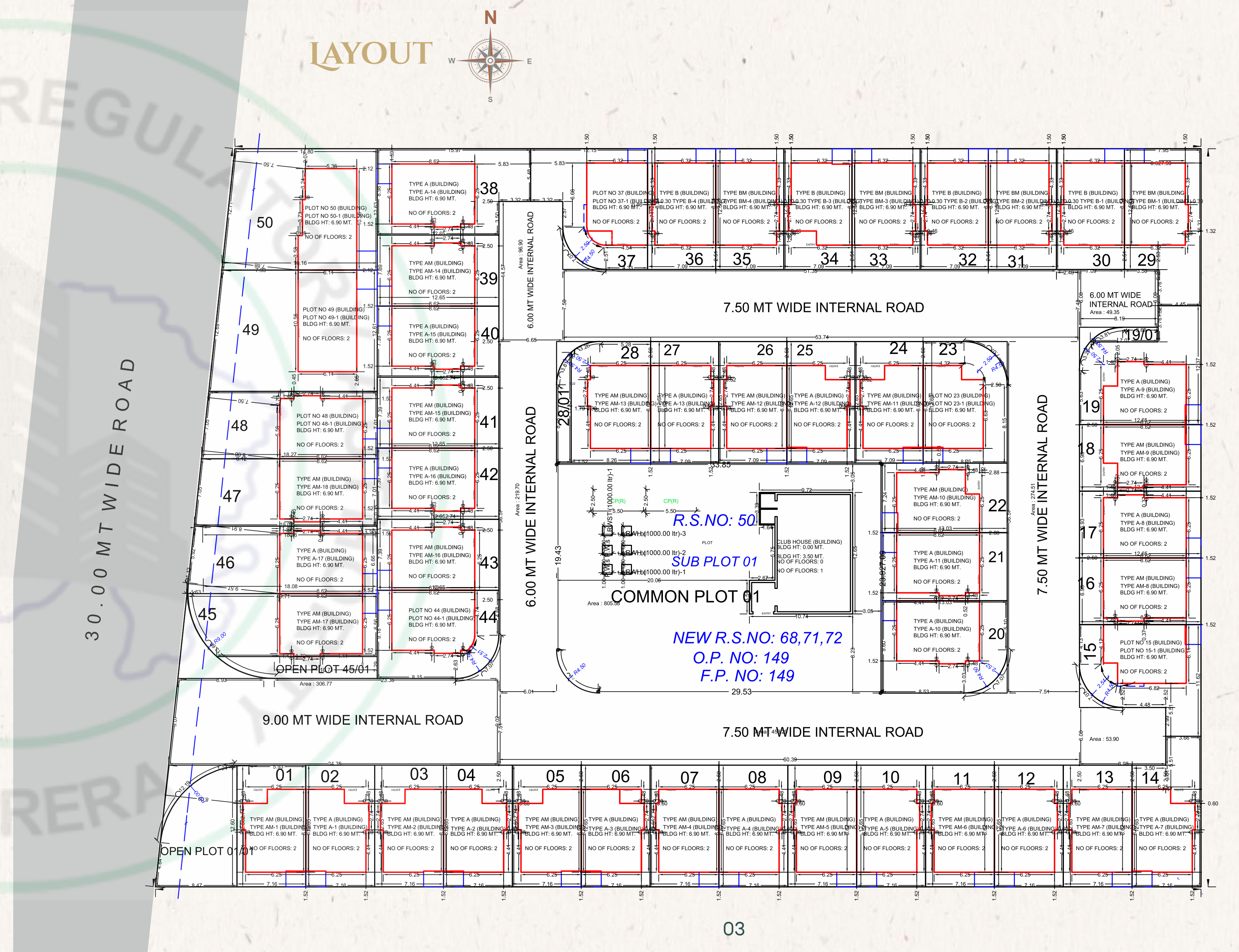Click plot number 32
Viewport: 1239px width, 952px height.
point(968,260)
